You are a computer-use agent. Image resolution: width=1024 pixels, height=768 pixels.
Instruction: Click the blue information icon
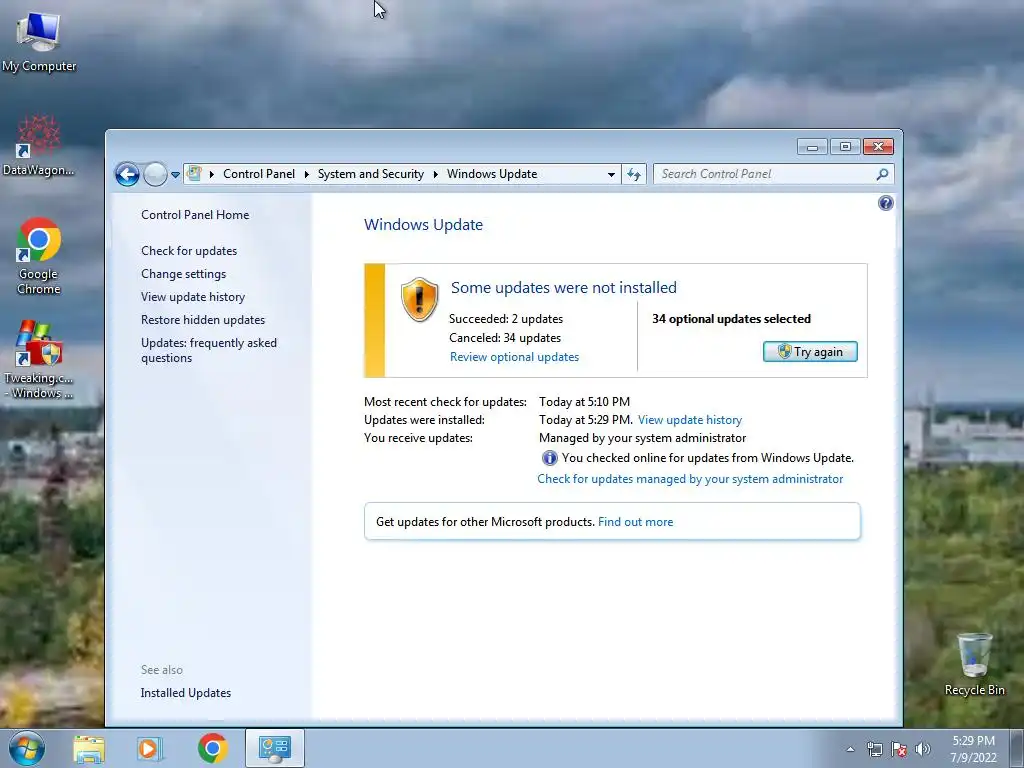point(550,458)
